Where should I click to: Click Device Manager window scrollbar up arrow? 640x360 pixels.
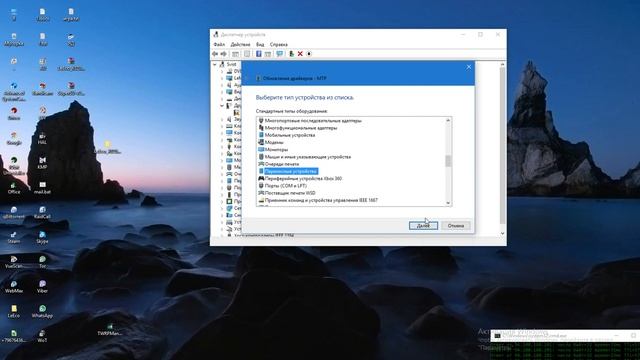(502, 64)
